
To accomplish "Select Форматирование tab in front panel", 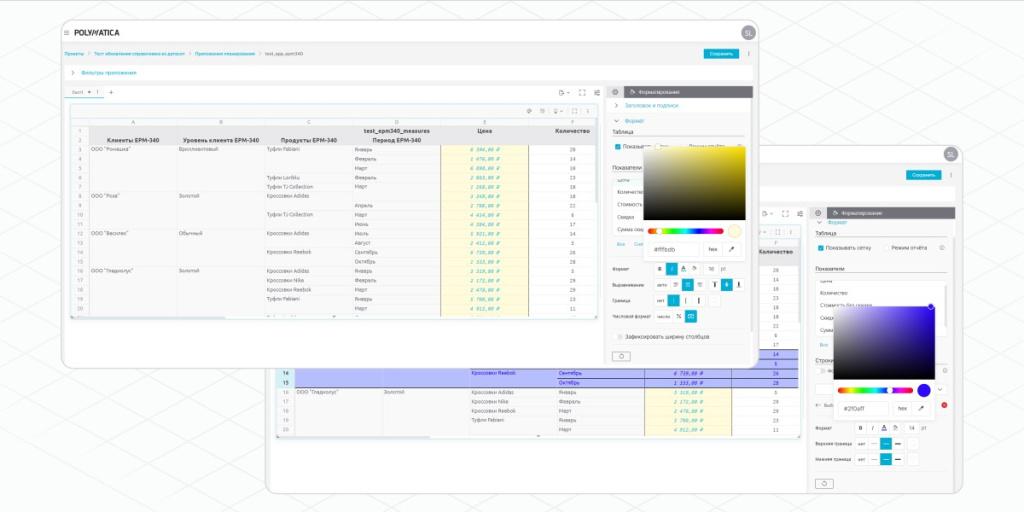I will pos(688,92).
